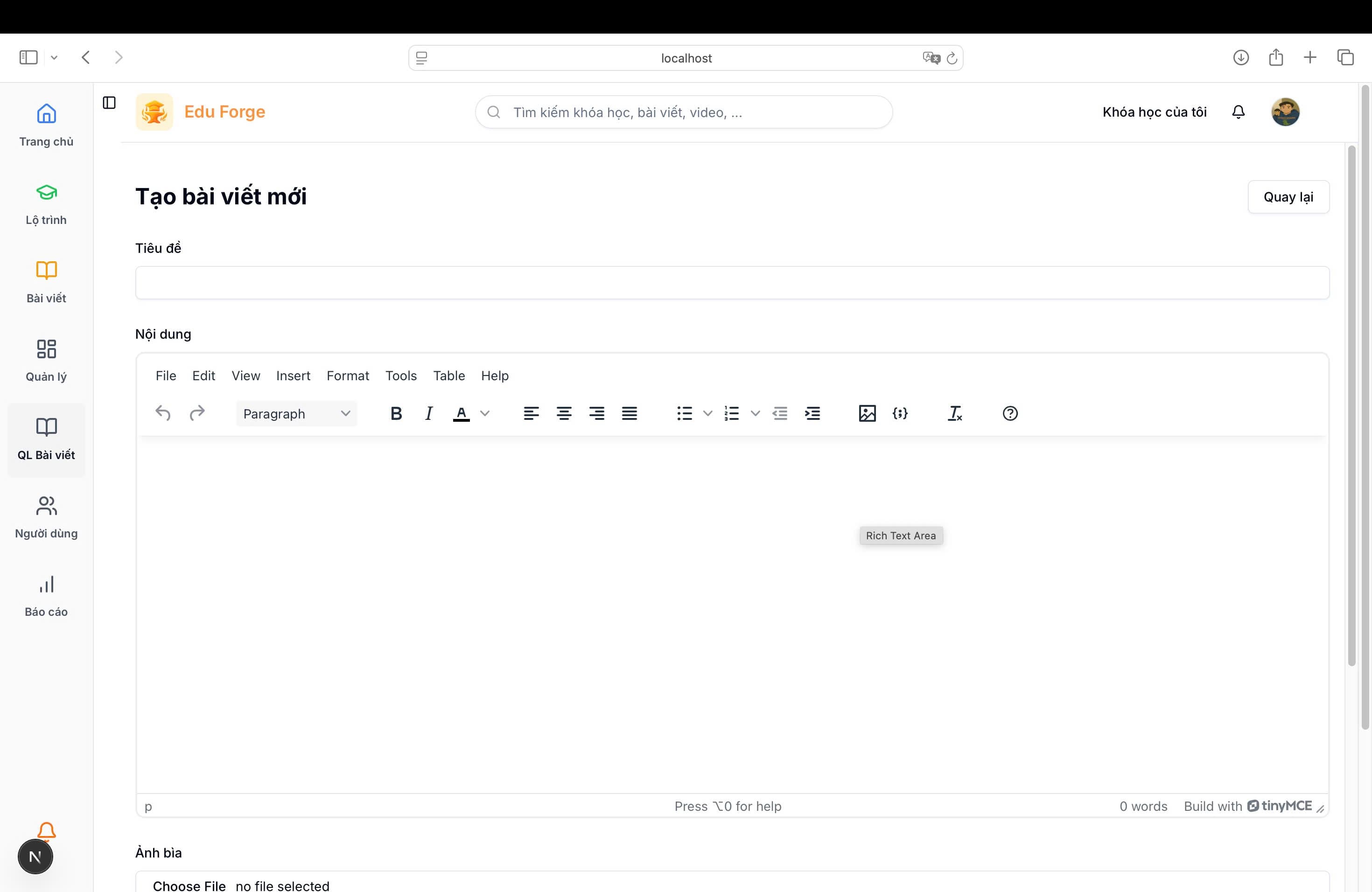This screenshot has width=1372, height=892.
Task: Open the Insert menu in editor
Action: tap(294, 376)
